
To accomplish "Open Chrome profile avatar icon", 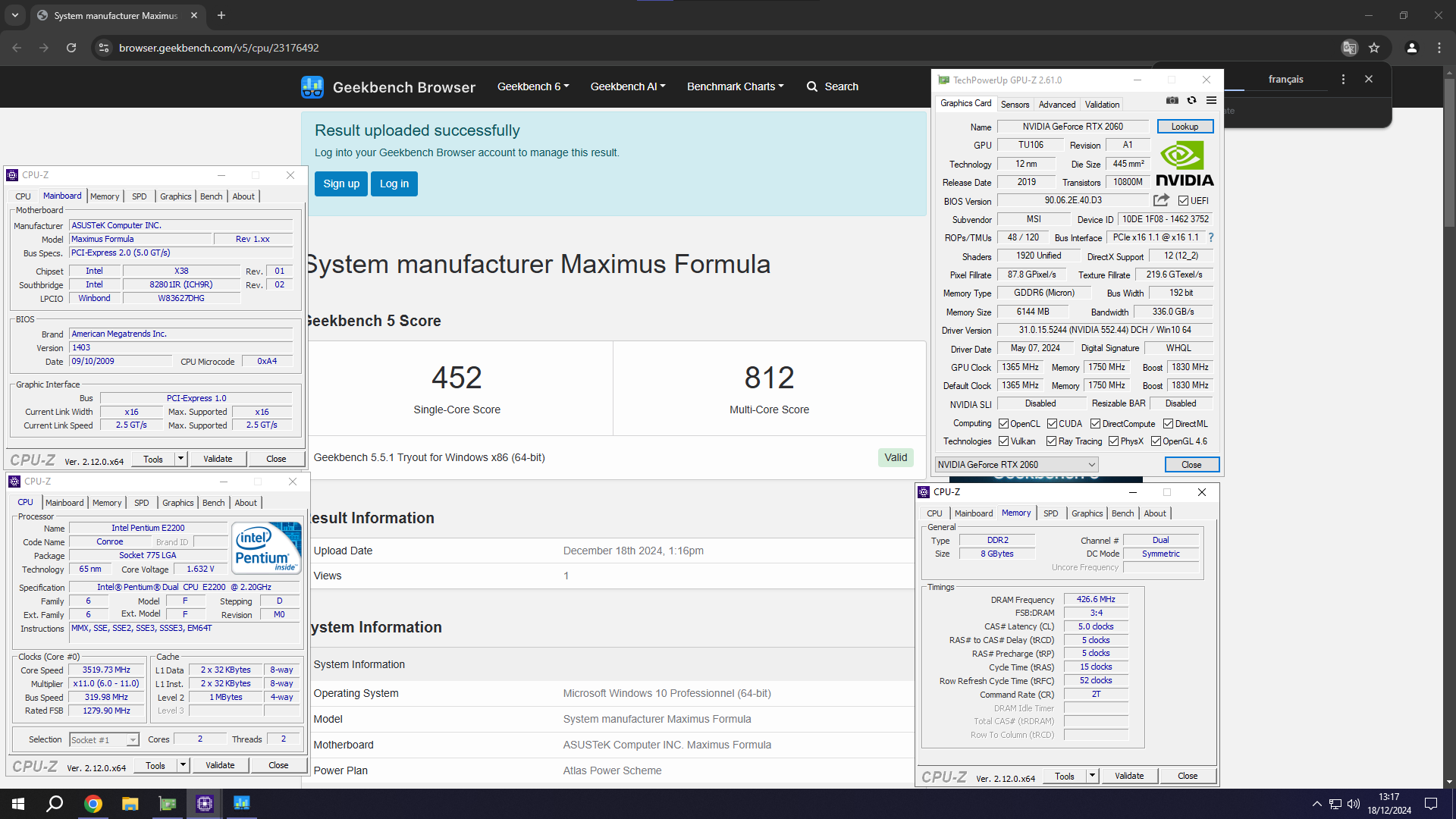I will [x=1411, y=48].
